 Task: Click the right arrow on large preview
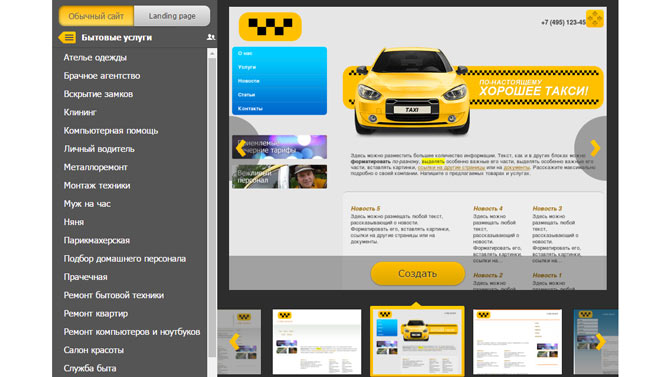[595, 148]
